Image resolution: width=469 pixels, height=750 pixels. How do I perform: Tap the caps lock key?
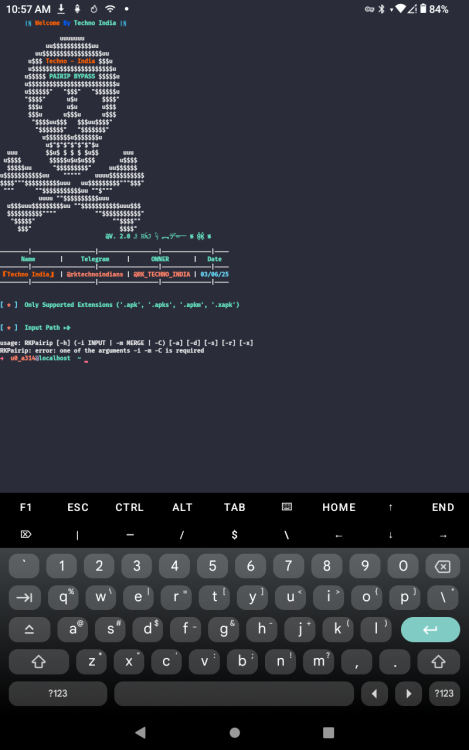29,629
